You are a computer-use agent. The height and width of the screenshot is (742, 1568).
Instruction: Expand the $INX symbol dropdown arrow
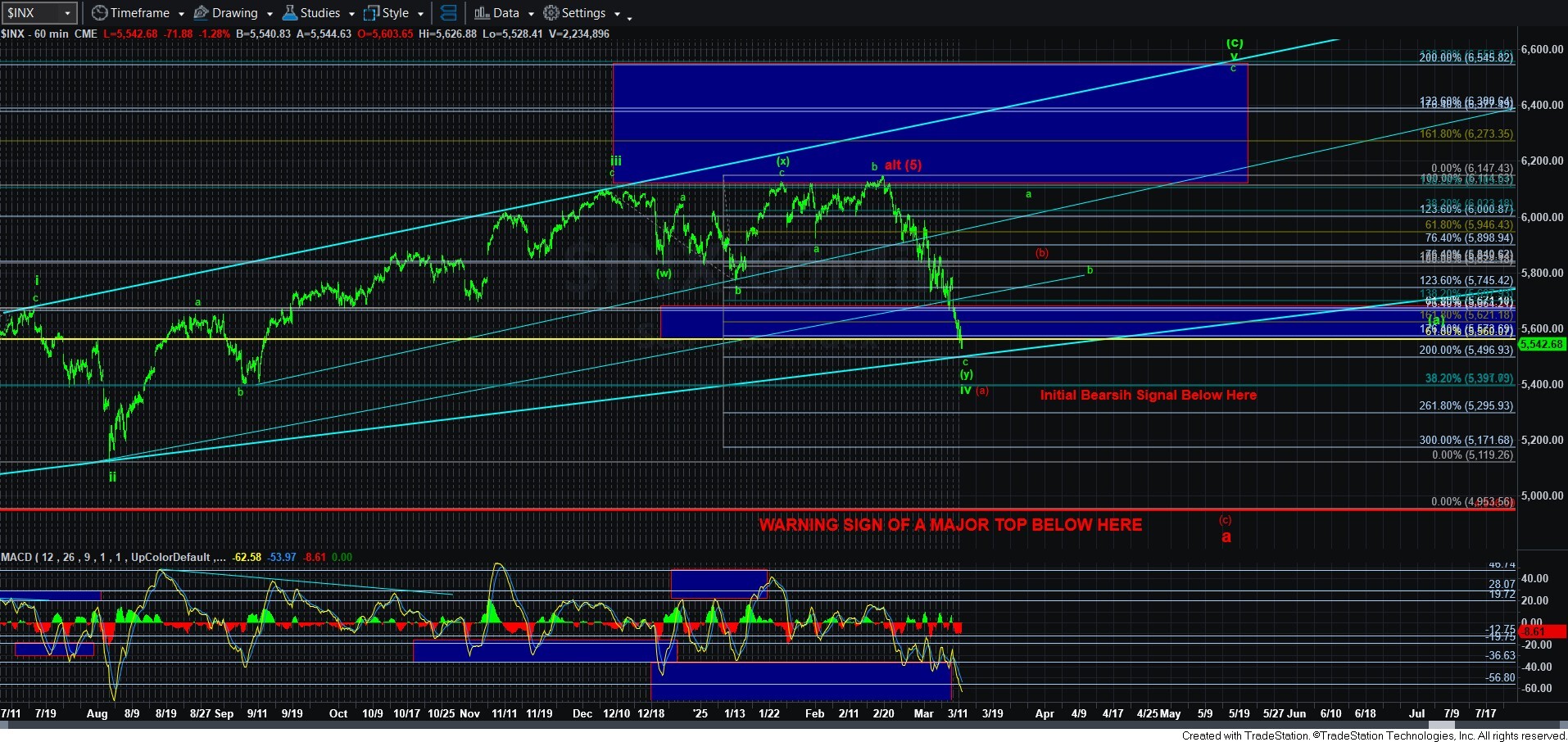pos(67,13)
